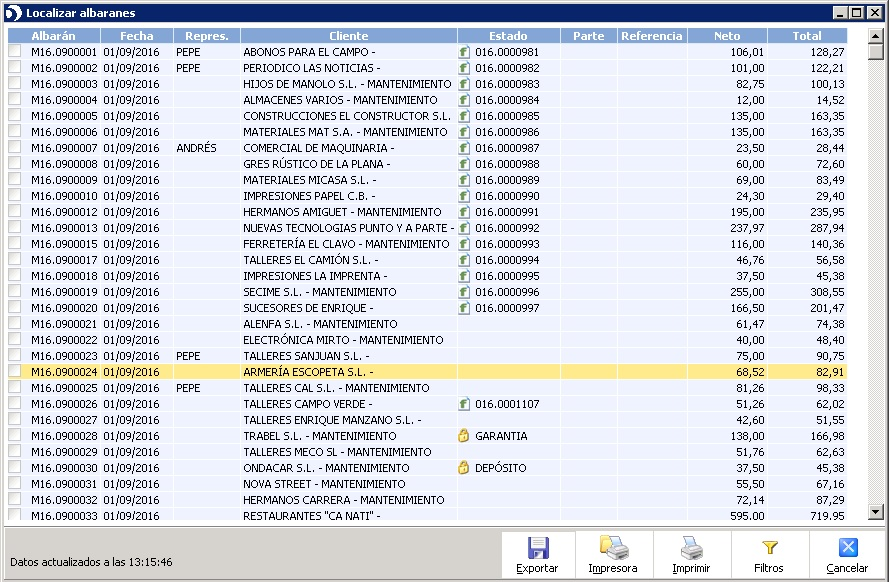Tick the checkbox for M16.0900007
Screen dimensions: 889x582
click(15, 147)
